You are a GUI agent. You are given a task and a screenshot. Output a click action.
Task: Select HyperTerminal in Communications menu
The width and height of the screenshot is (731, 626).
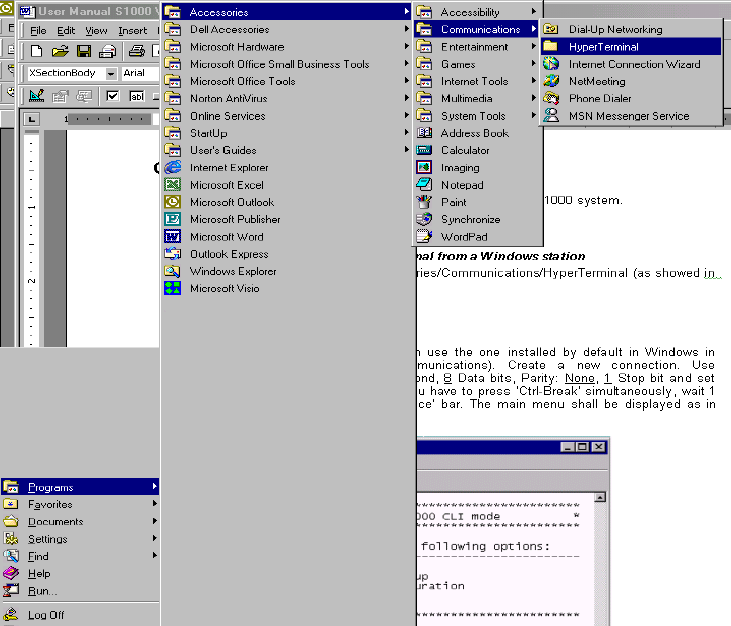pos(631,47)
